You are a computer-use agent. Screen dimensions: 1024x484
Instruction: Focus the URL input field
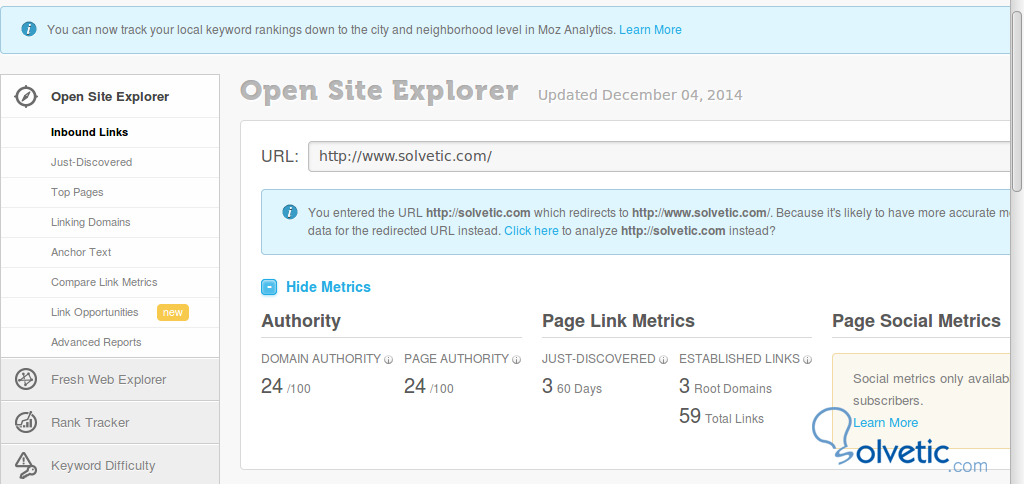[660, 157]
